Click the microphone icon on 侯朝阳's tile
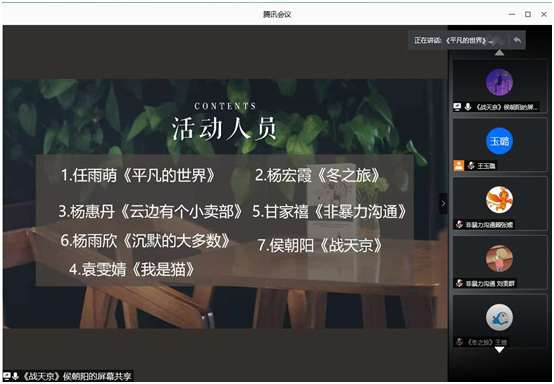The height and width of the screenshot is (384, 554). [468, 106]
